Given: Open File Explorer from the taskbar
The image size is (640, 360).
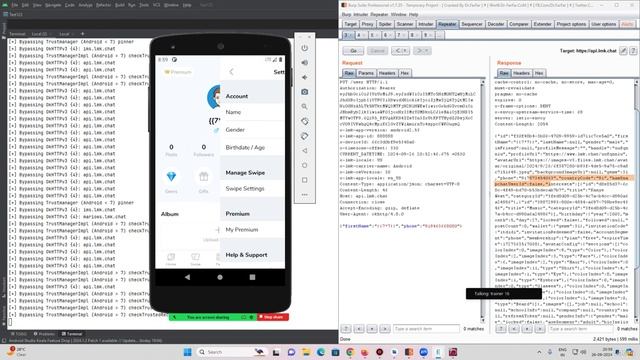Looking at the screenshot, I should [x=306, y=352].
